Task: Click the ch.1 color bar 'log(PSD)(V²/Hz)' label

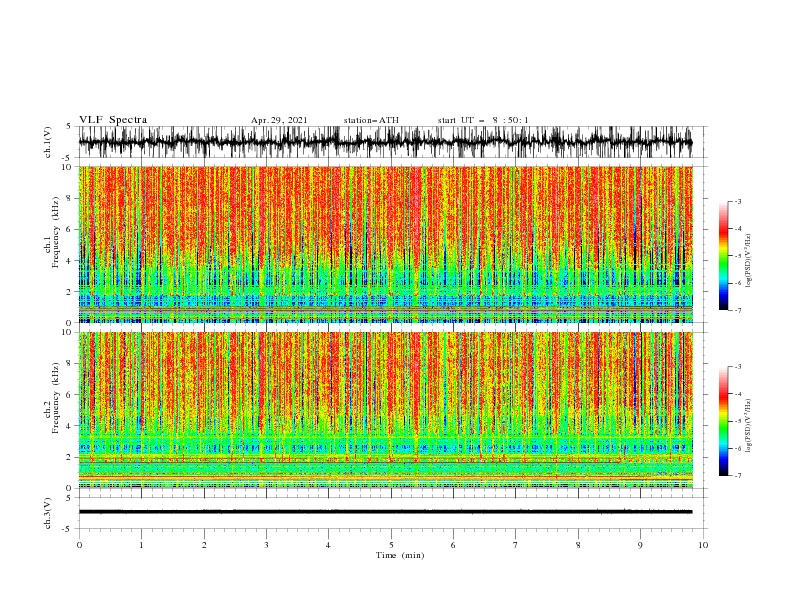Action: tap(749, 261)
